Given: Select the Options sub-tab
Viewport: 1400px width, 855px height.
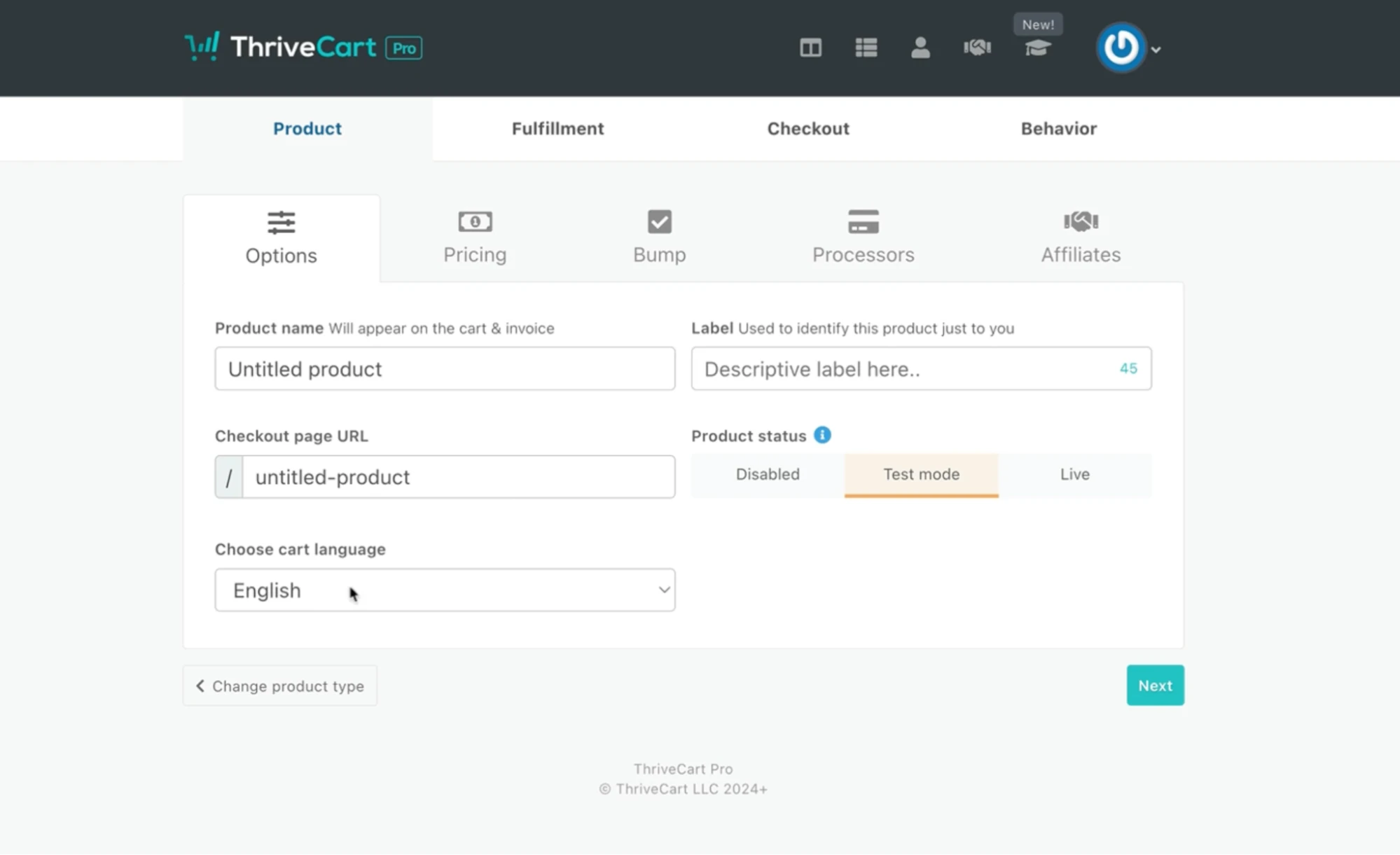Looking at the screenshot, I should click(282, 238).
